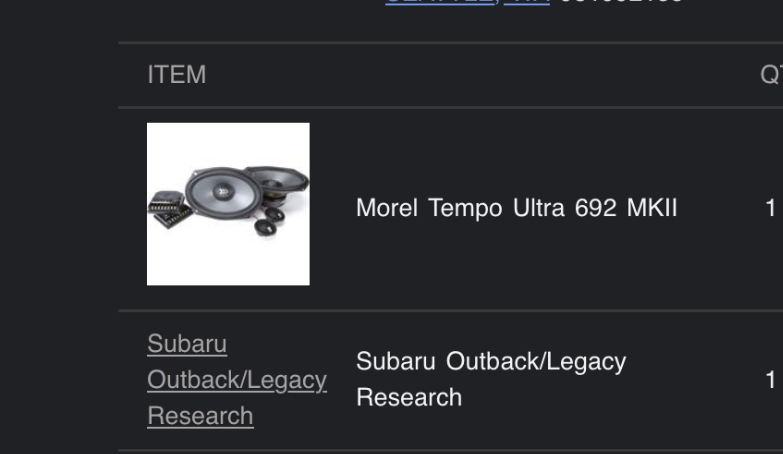
Task: Click the divider between Morel and Subaru rows
Action: pyautogui.click(x=450, y=311)
